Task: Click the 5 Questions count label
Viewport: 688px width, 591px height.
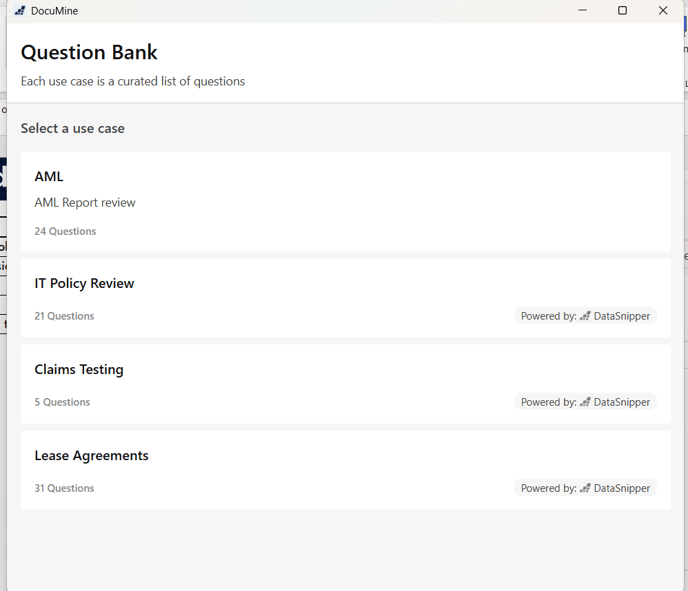Action: pyautogui.click(x=62, y=402)
